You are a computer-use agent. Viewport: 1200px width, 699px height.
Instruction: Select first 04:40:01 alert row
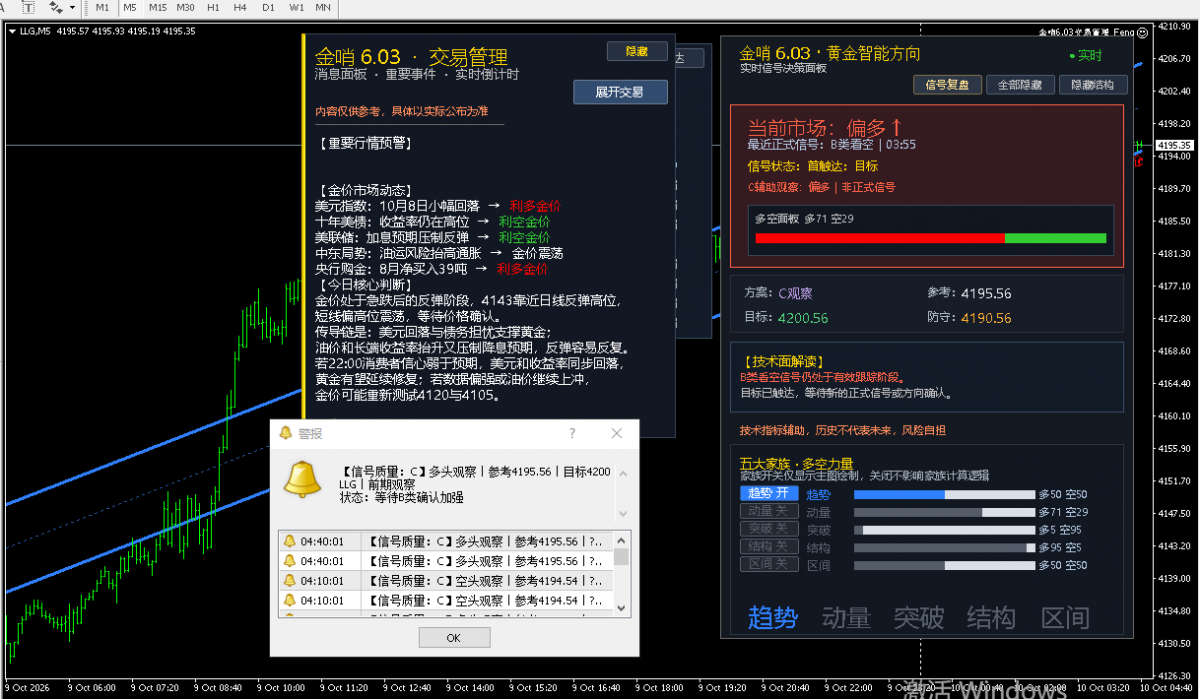point(446,541)
